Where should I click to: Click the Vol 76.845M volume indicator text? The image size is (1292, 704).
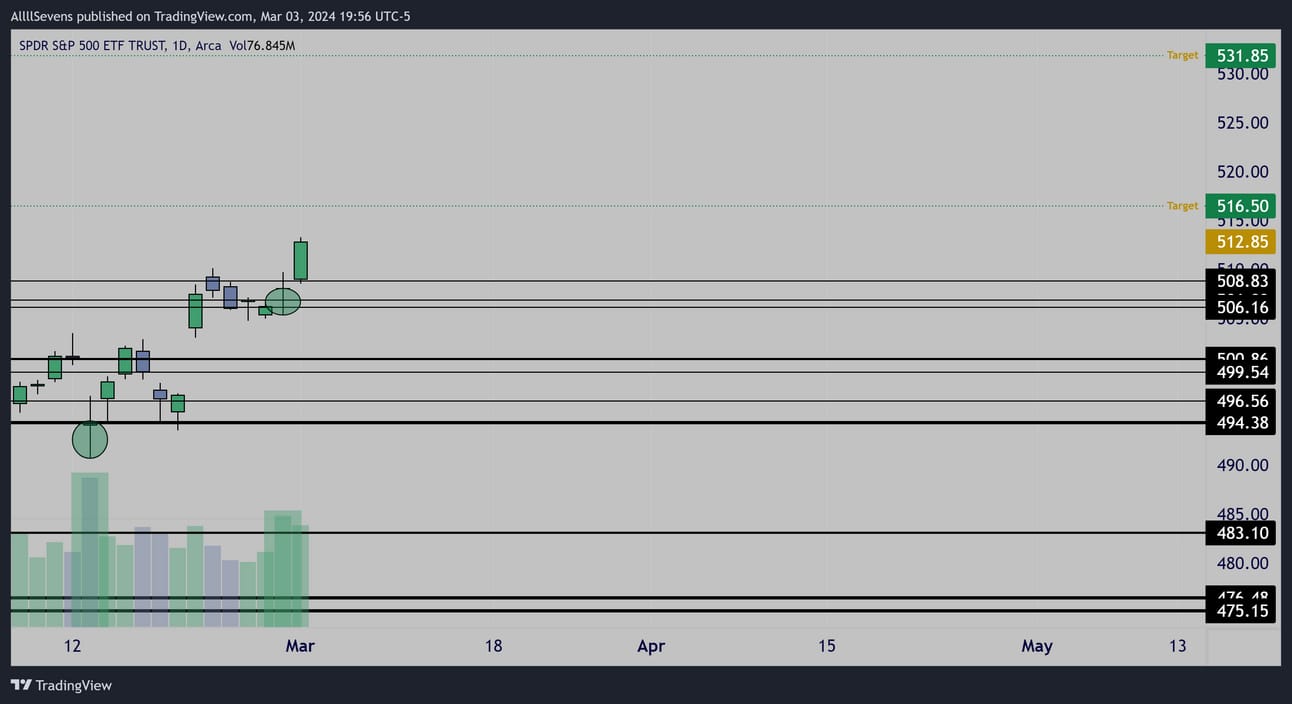(x=264, y=46)
